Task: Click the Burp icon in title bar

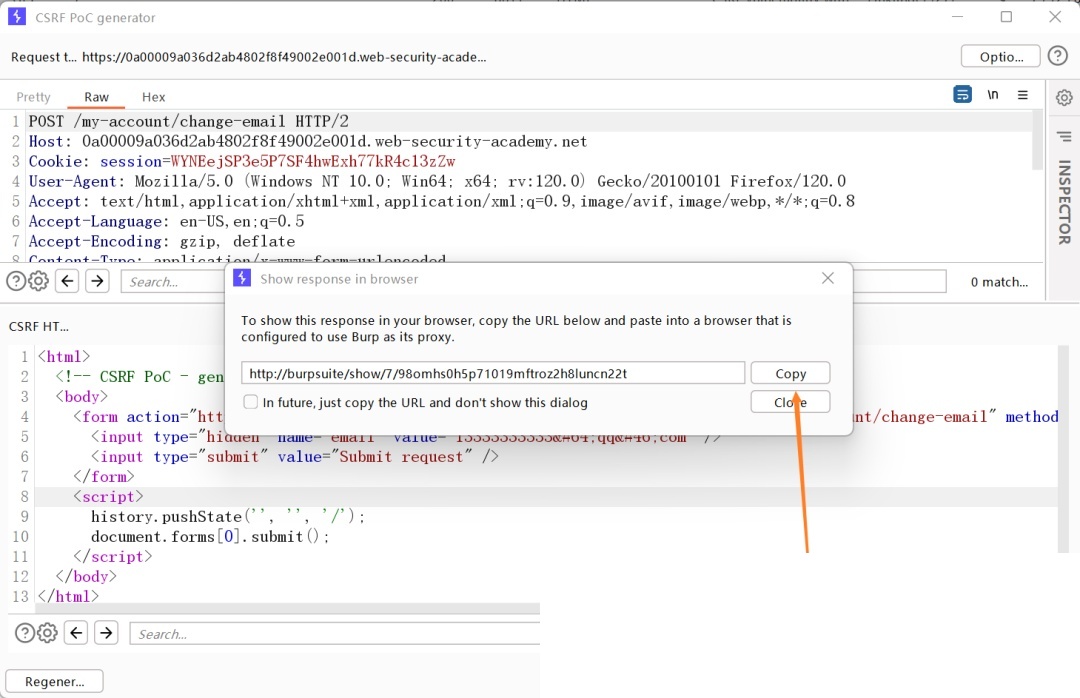Action: coord(17,17)
